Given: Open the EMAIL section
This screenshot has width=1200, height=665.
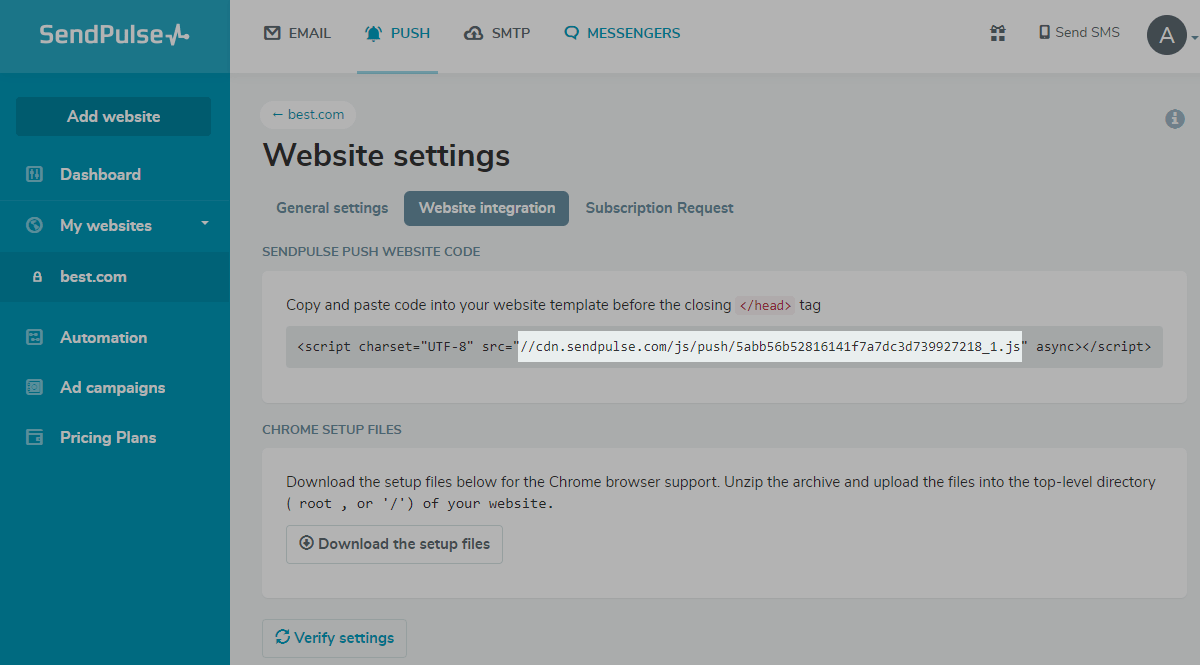Looking at the screenshot, I should pyautogui.click(x=297, y=33).
